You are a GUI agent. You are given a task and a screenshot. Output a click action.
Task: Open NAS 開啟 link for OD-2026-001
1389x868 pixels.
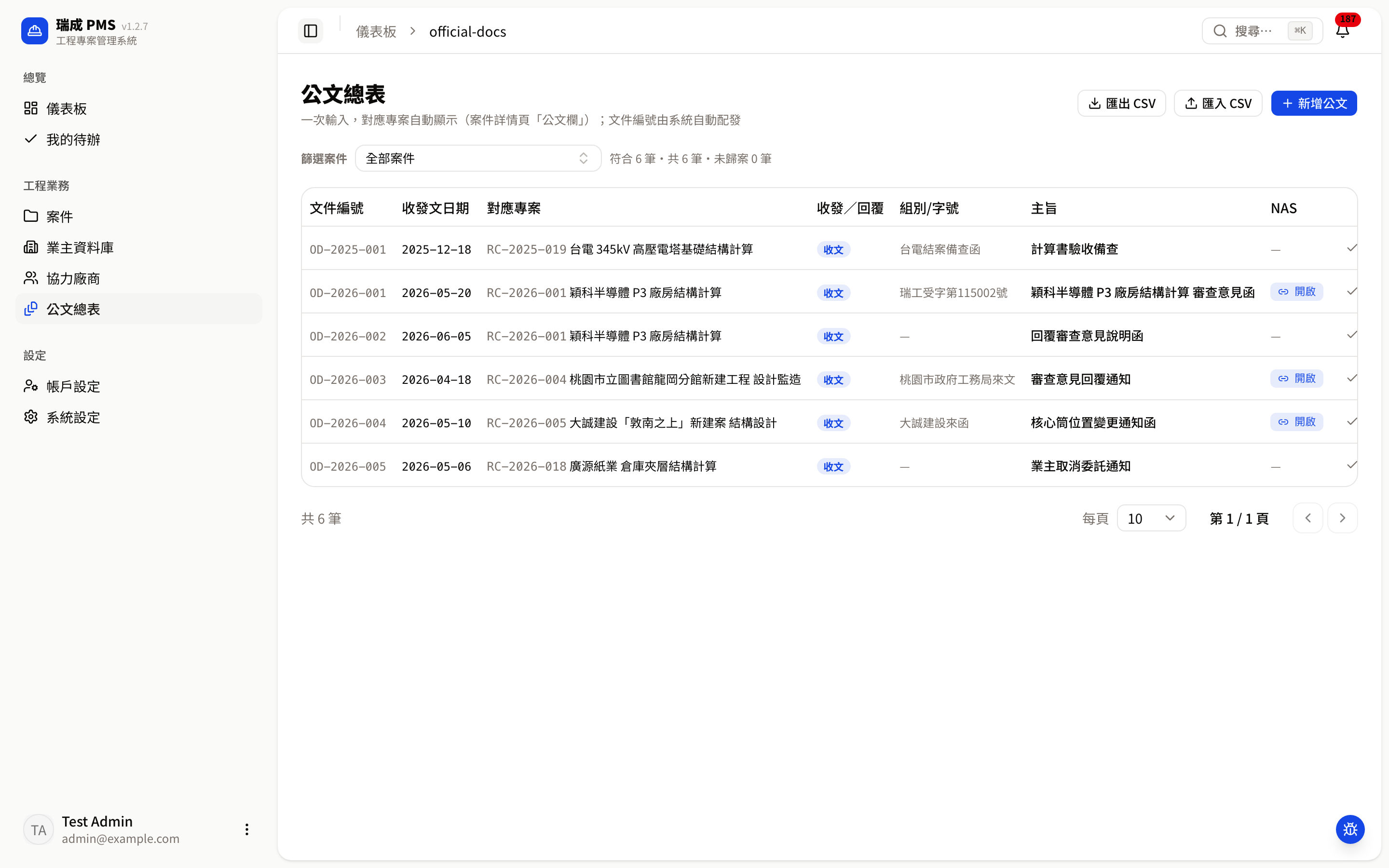coord(1296,292)
